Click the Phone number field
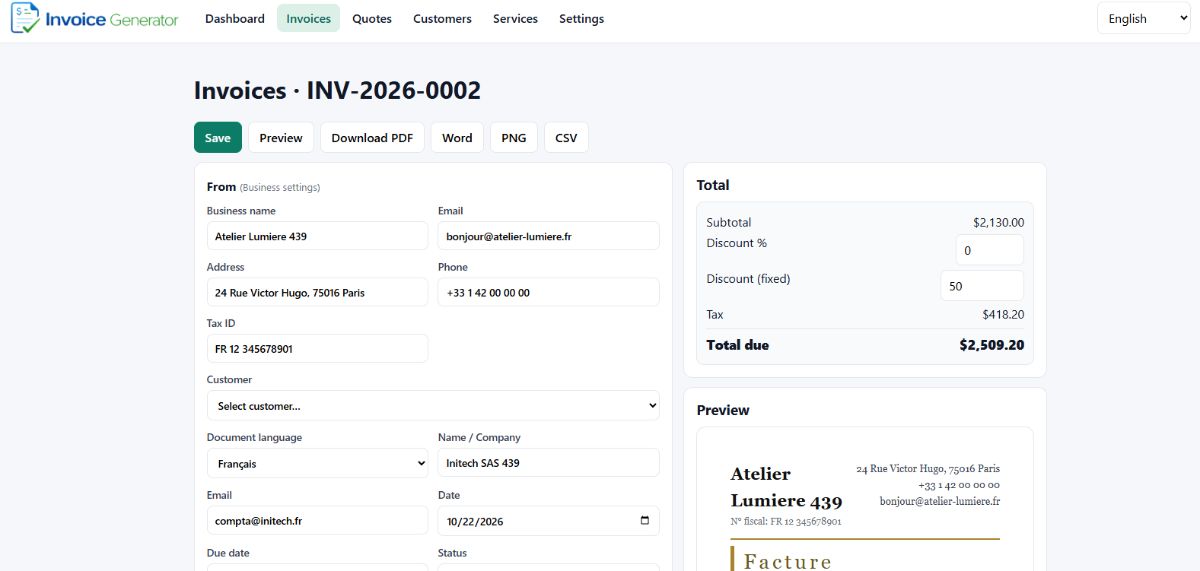Viewport: 1200px width, 571px height. (x=548, y=292)
